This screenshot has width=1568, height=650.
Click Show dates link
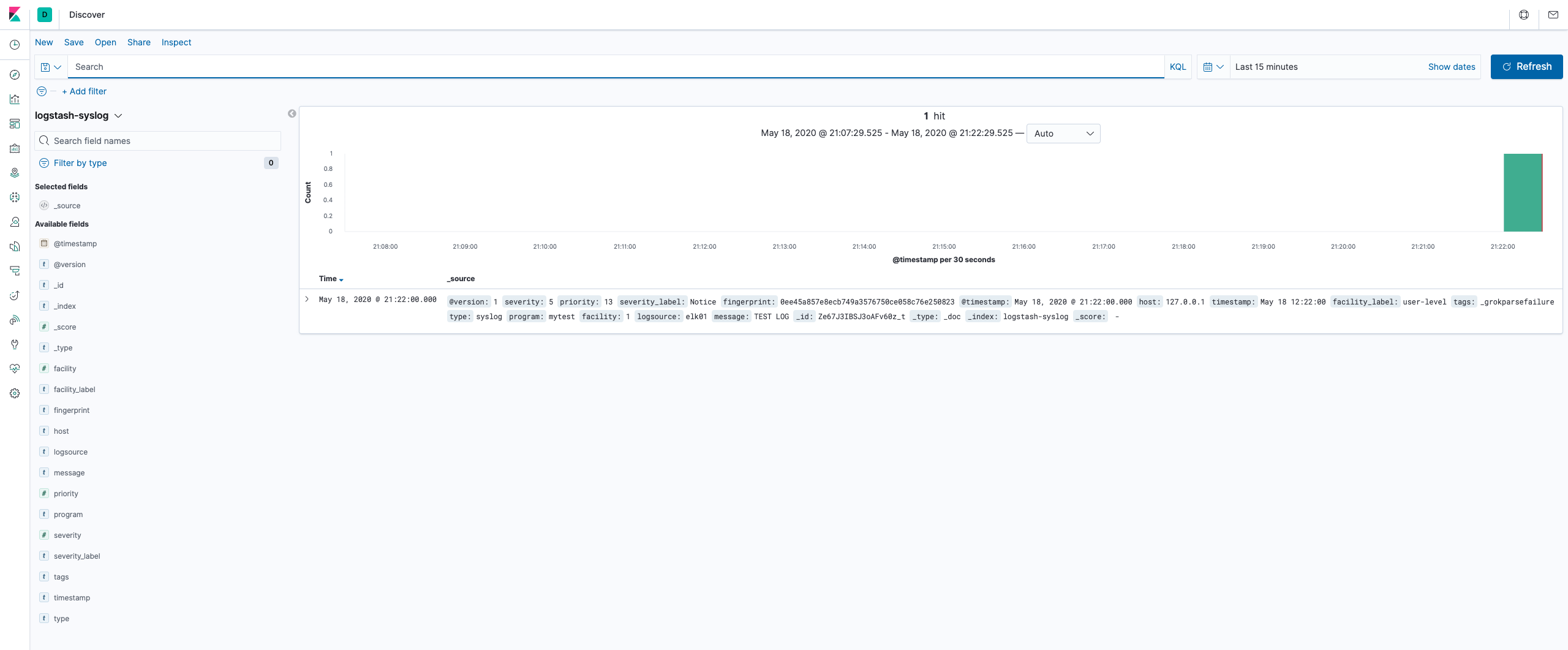(1452, 67)
